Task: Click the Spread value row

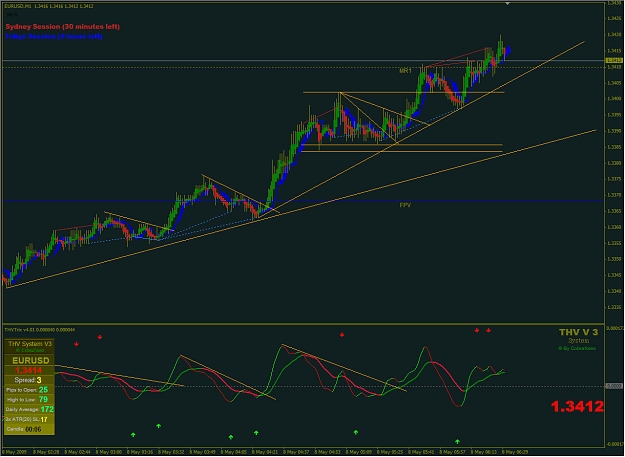Action: 29,380
